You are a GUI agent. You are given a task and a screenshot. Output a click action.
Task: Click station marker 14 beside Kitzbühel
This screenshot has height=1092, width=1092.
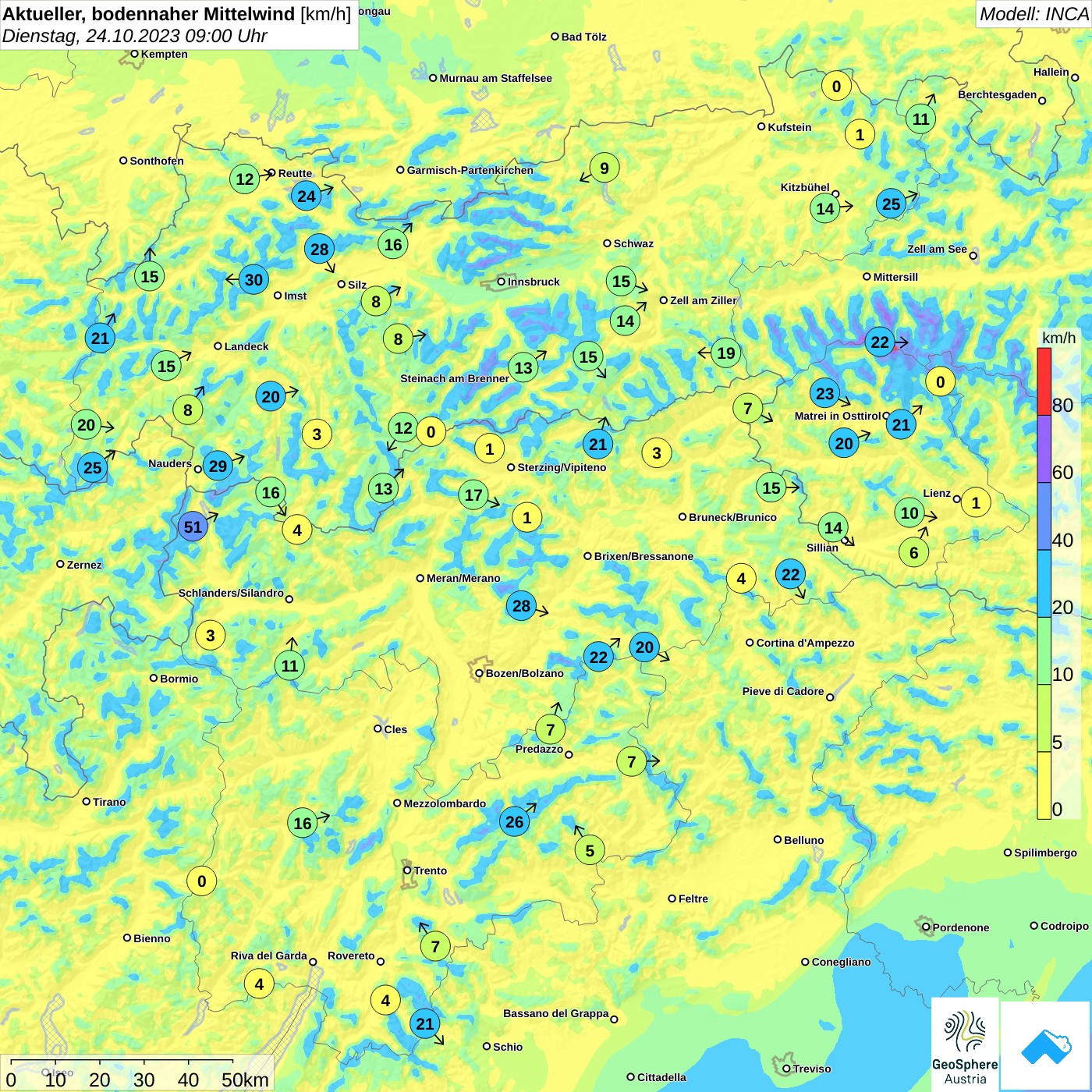(x=824, y=208)
